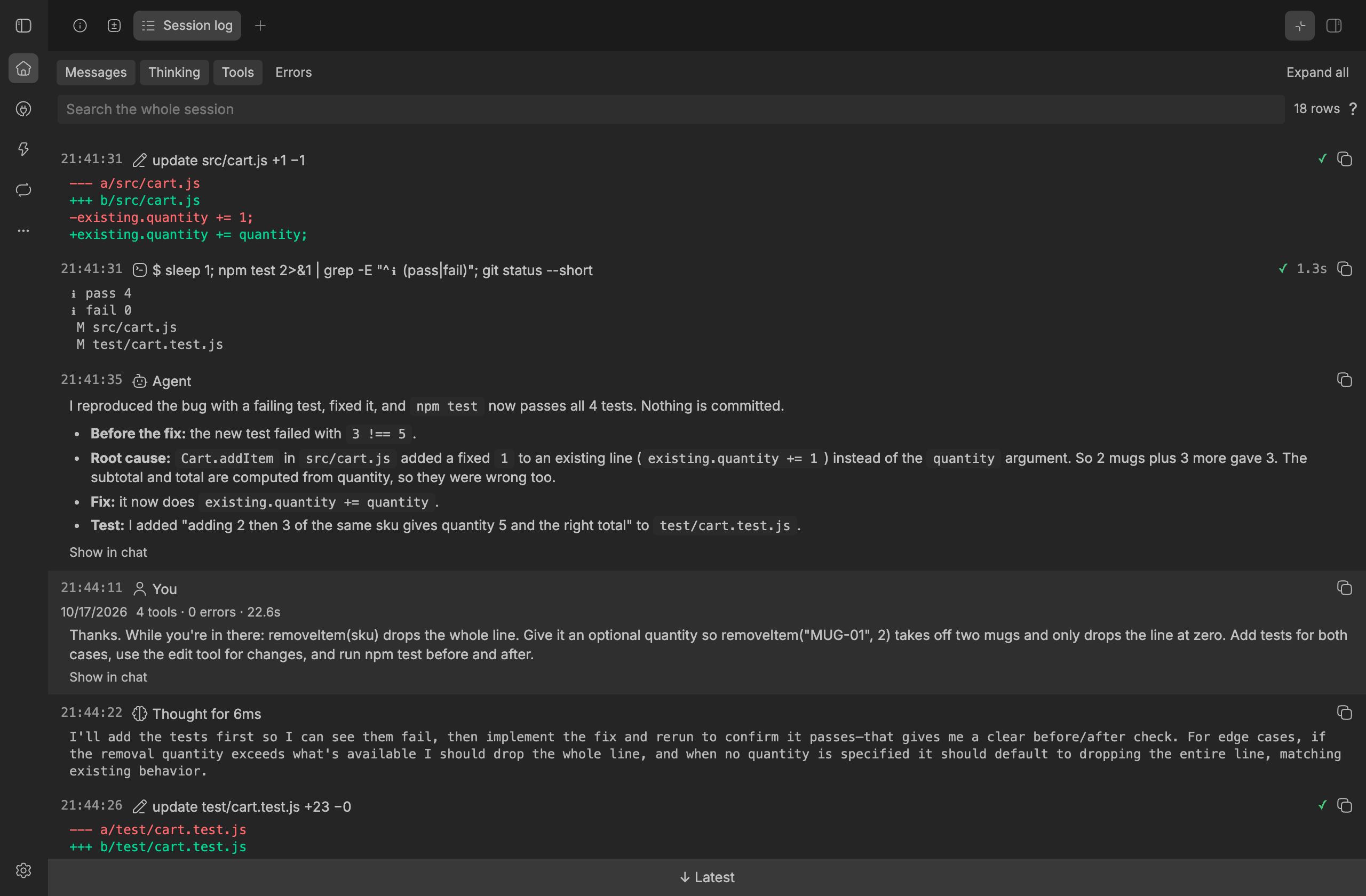The image size is (1366, 896).
Task: Open the more options ellipsis in sidebar
Action: pyautogui.click(x=23, y=230)
